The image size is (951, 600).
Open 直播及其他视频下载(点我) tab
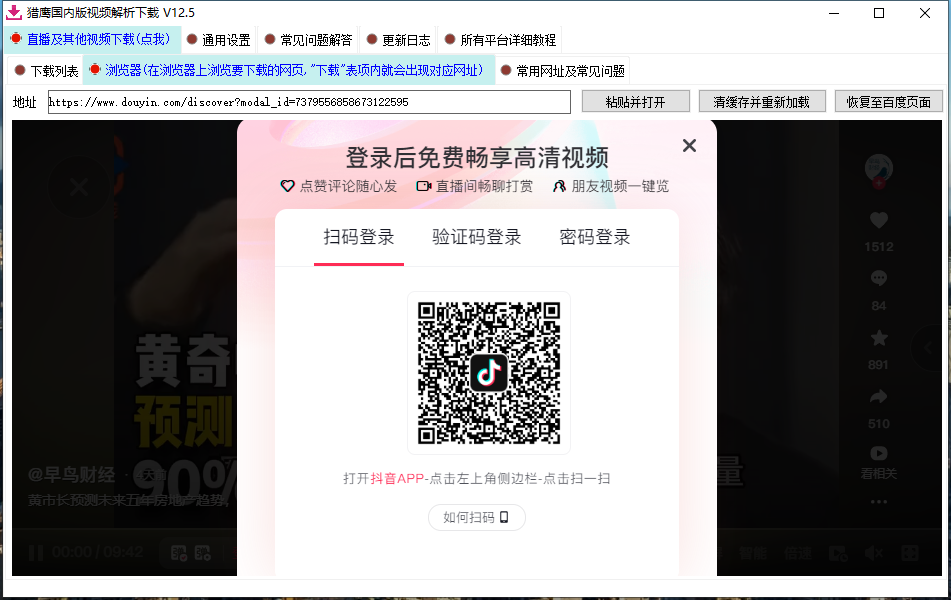click(x=93, y=39)
